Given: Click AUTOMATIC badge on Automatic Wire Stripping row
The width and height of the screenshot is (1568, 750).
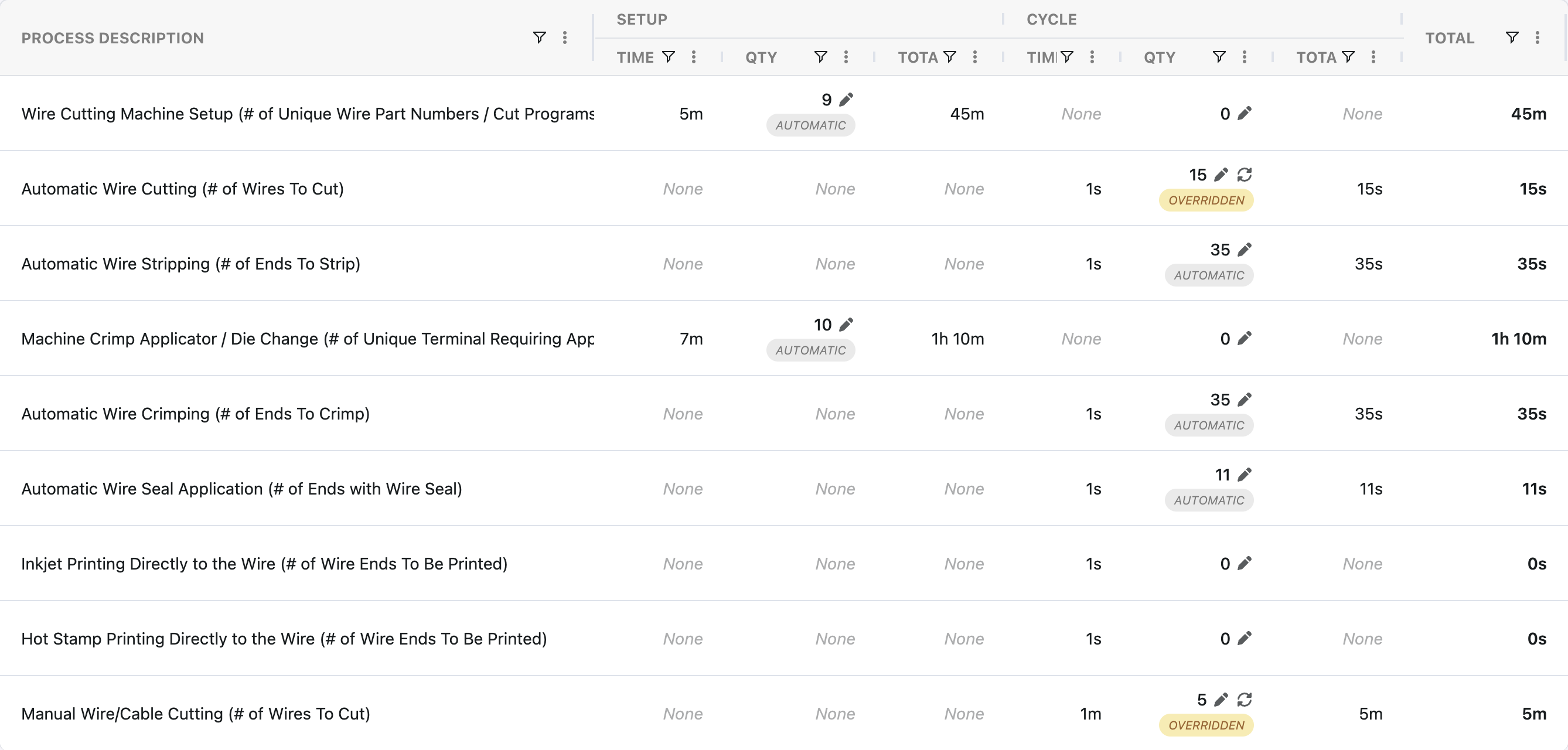Looking at the screenshot, I should [x=1209, y=275].
